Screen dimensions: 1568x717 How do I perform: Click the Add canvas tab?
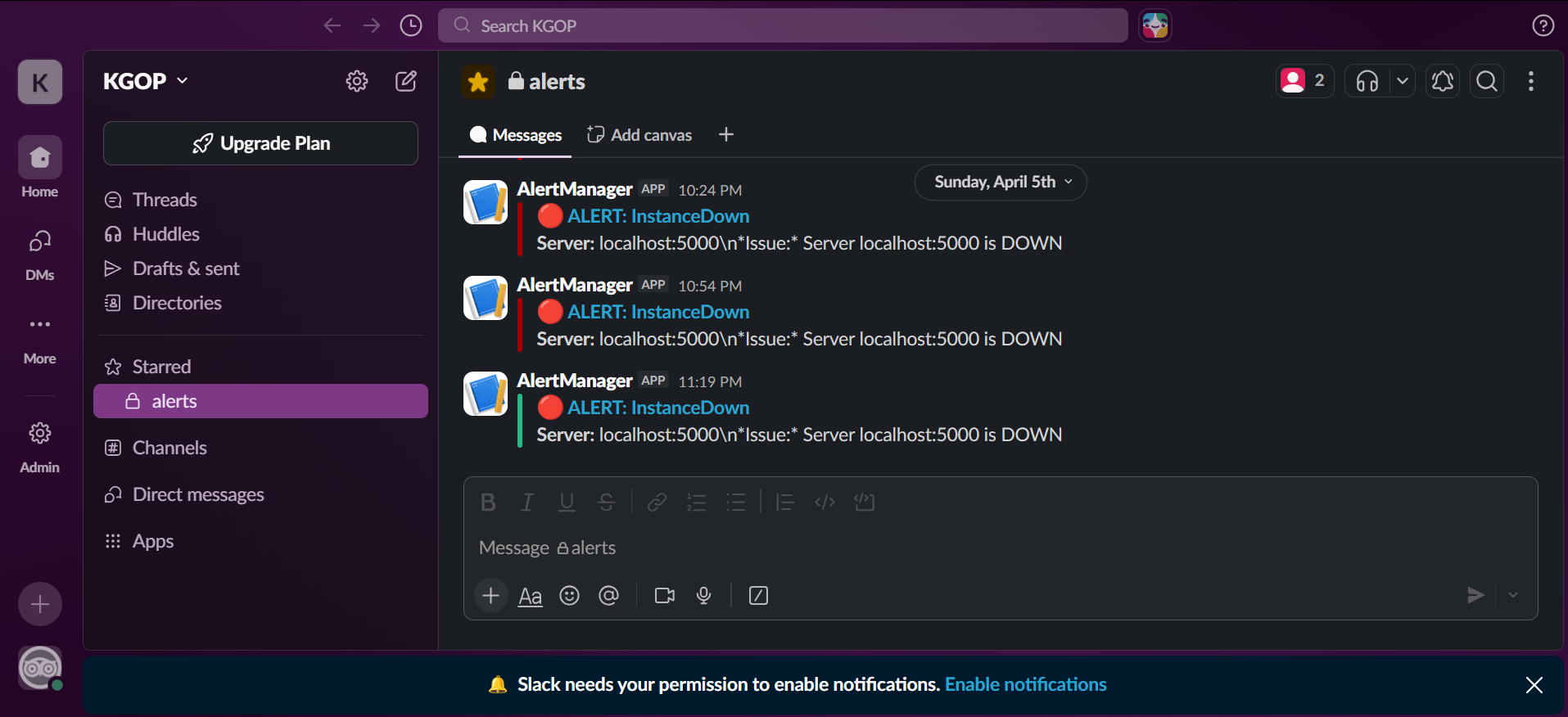pyautogui.click(x=639, y=135)
